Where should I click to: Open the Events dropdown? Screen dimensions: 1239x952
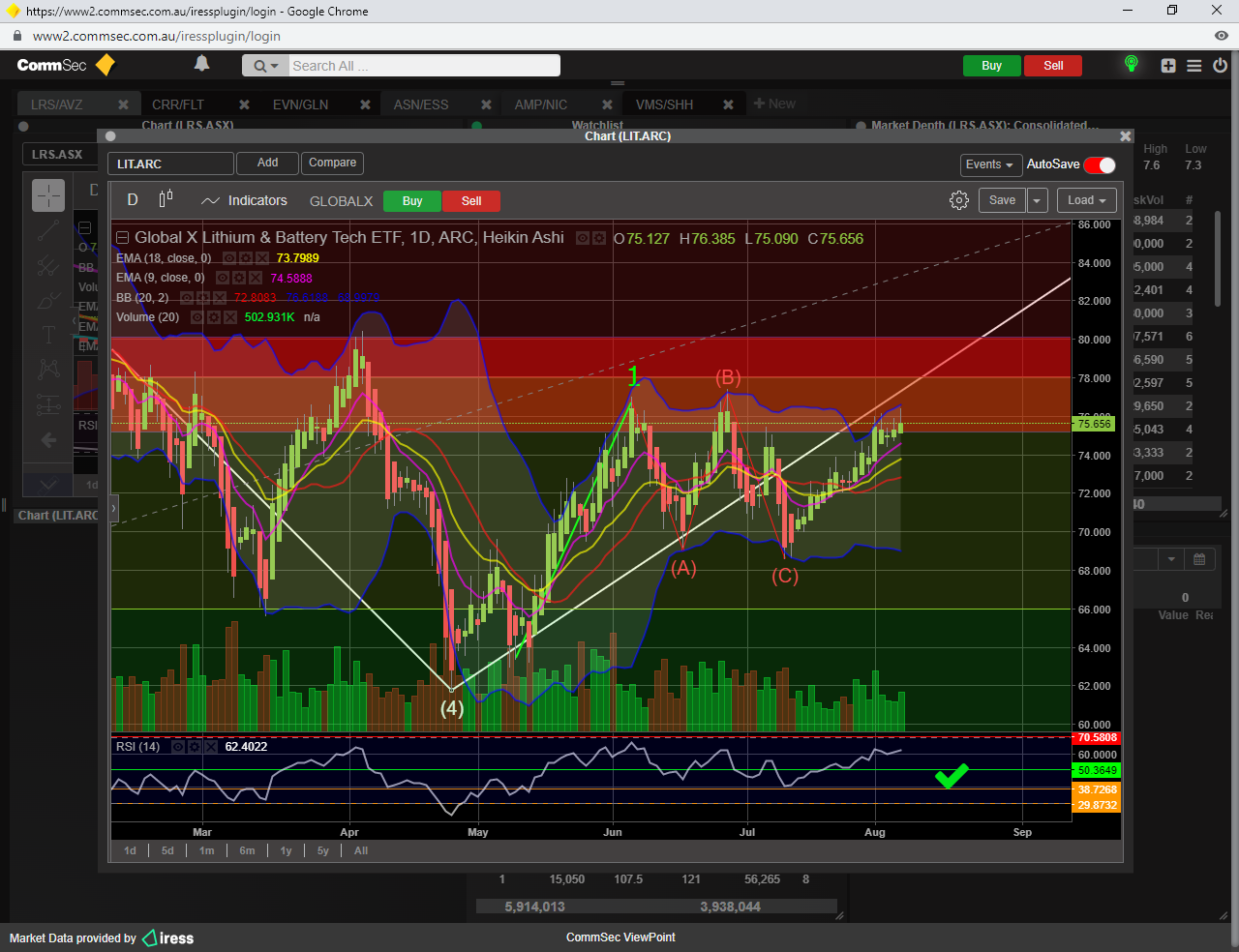pyautogui.click(x=990, y=164)
